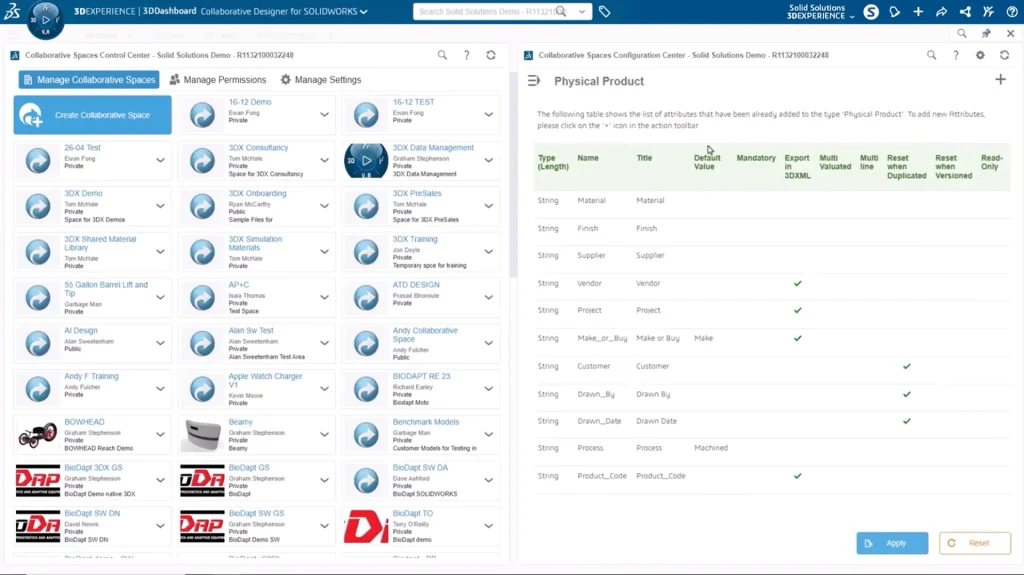Expand the 3DX Training space chevron
The width and height of the screenshot is (1024, 575).
pyautogui.click(x=488, y=252)
